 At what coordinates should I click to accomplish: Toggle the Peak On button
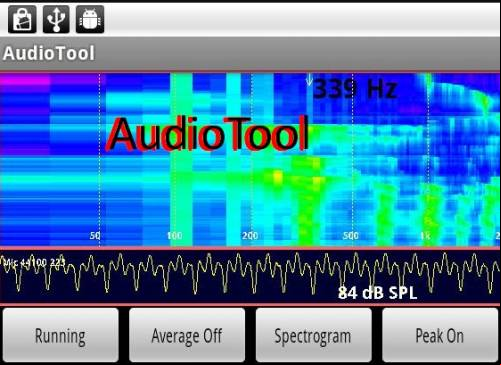[440, 335]
